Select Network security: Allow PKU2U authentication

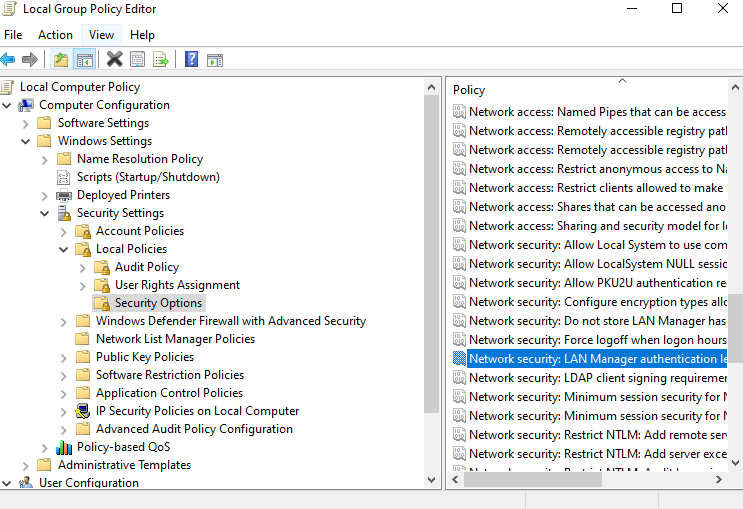pos(598,283)
